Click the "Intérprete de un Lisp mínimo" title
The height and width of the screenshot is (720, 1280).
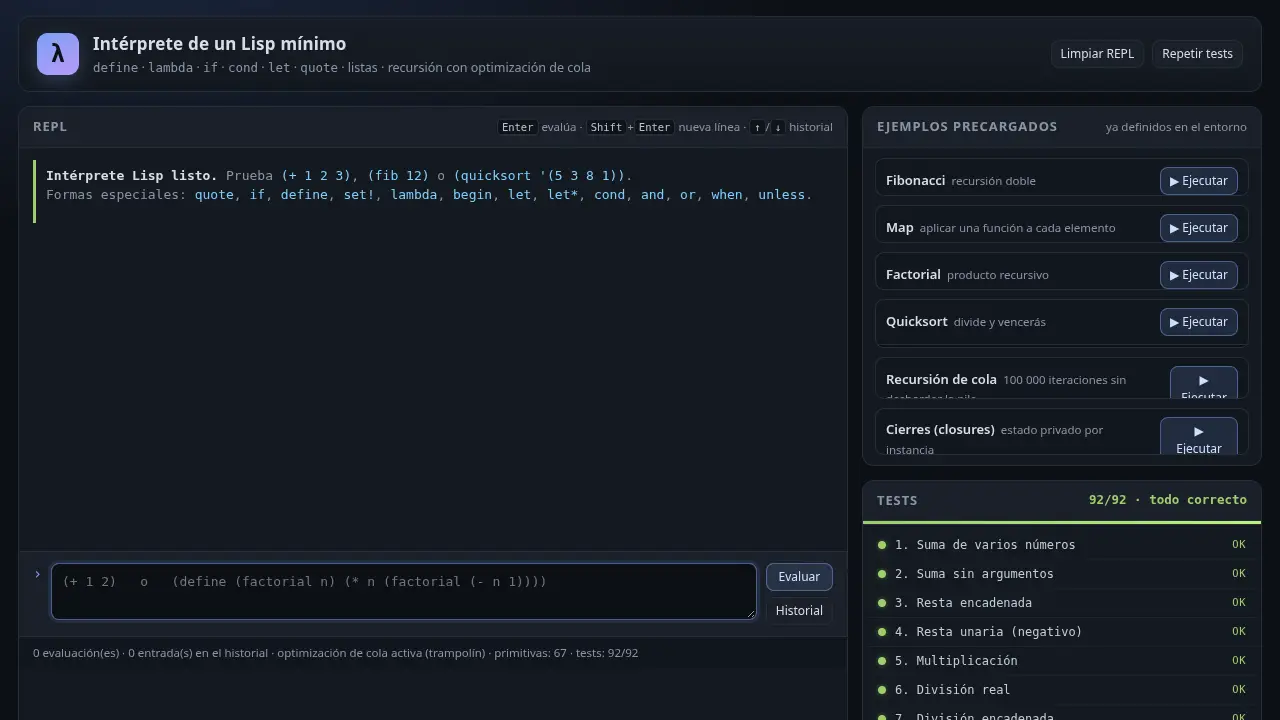pyautogui.click(x=219, y=44)
